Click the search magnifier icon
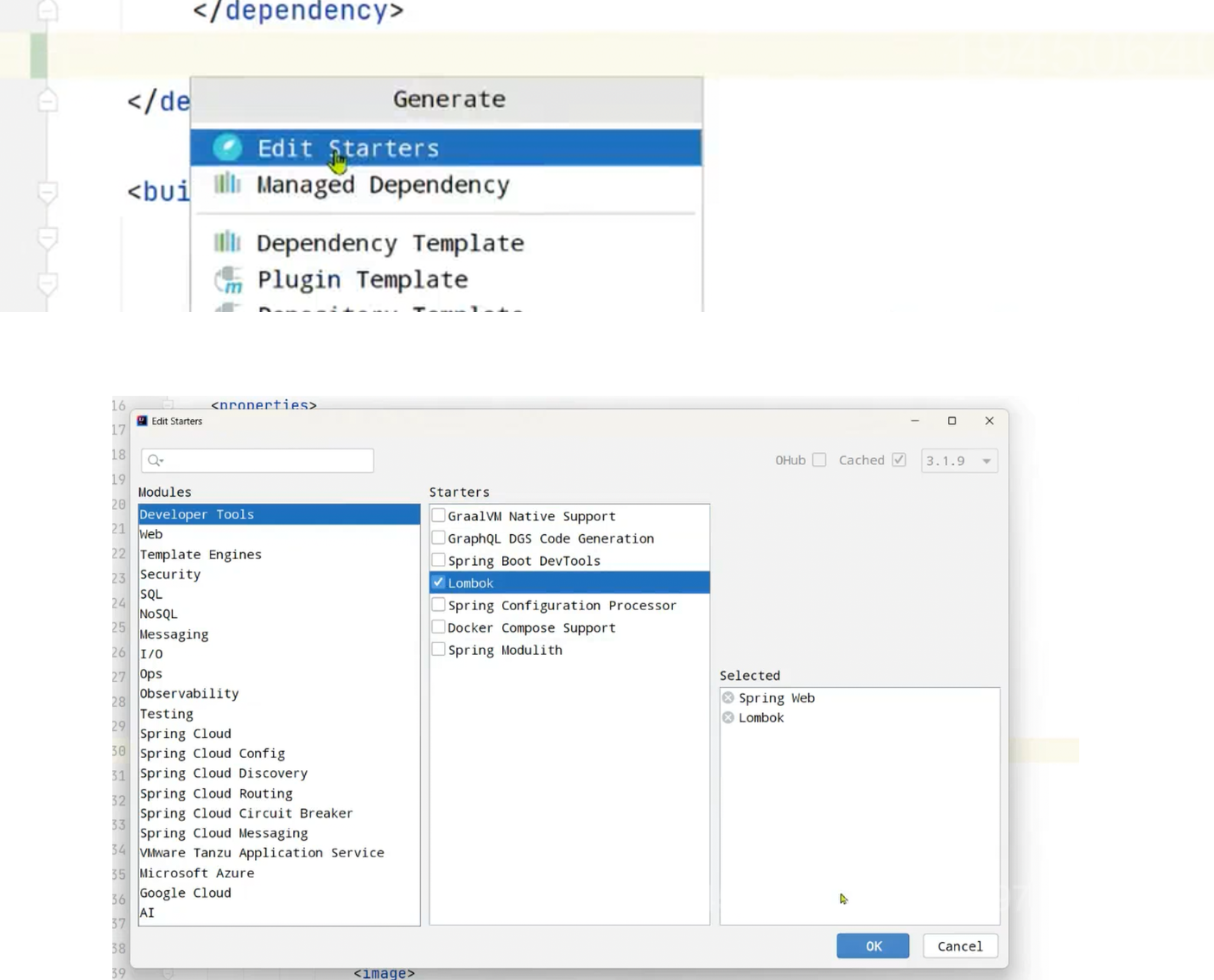This screenshot has width=1214, height=980. pos(156,461)
